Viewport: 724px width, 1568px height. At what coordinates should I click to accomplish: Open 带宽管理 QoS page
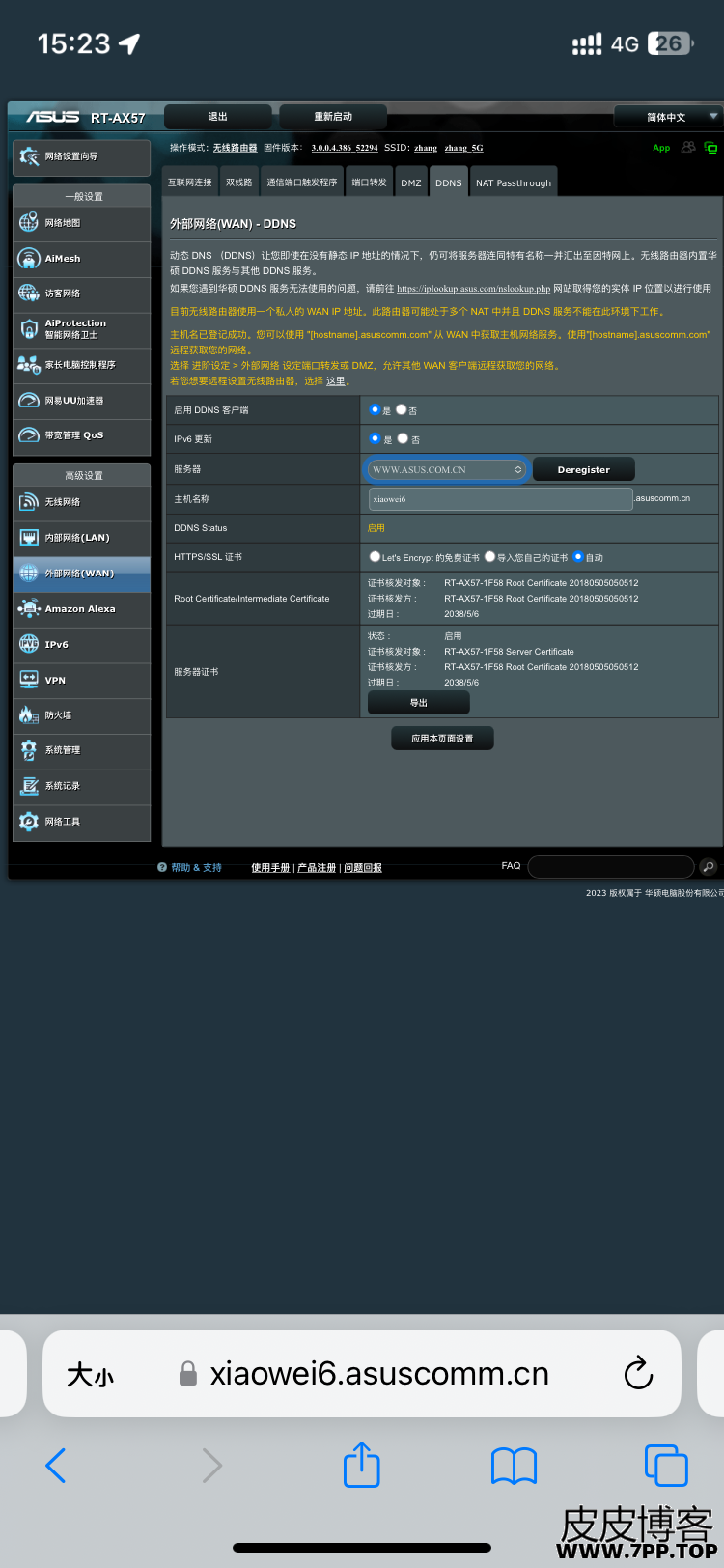pos(82,435)
